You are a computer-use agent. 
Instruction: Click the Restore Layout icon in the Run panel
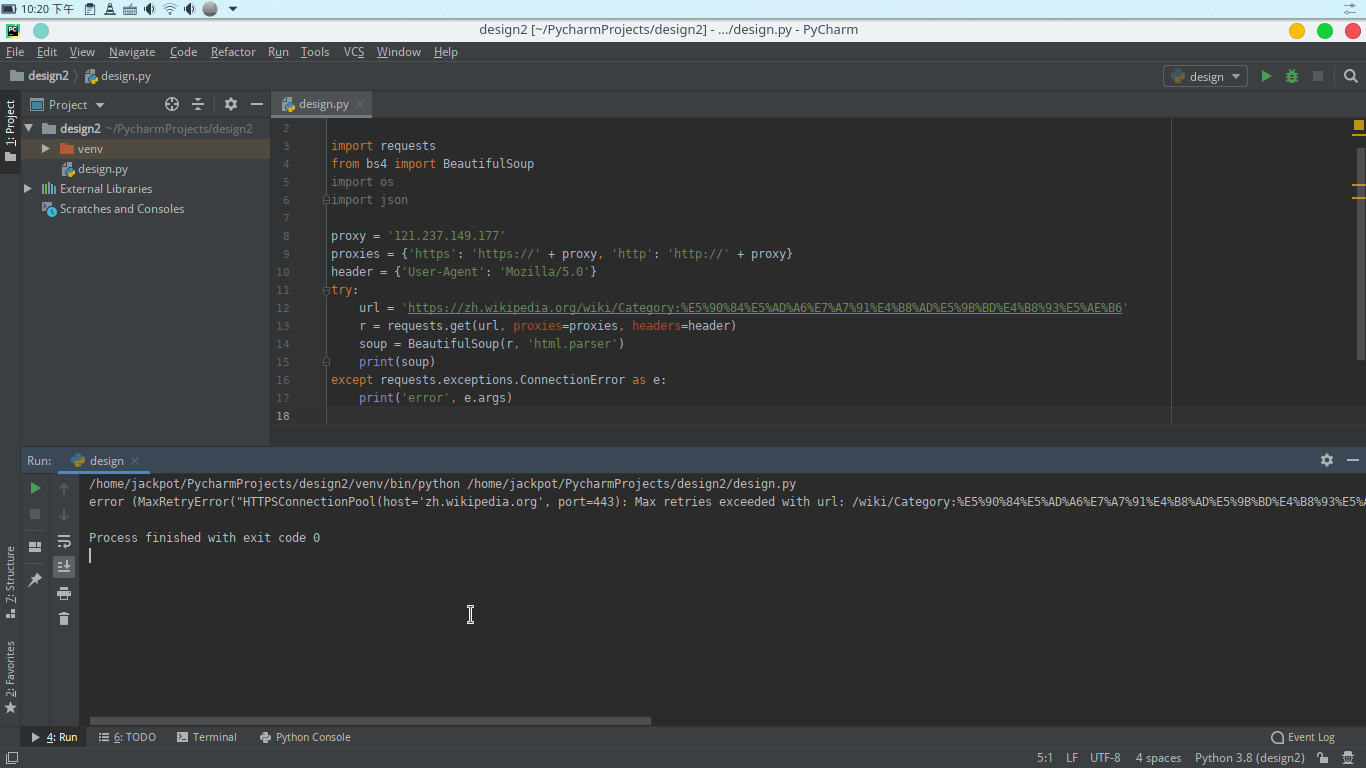35,547
